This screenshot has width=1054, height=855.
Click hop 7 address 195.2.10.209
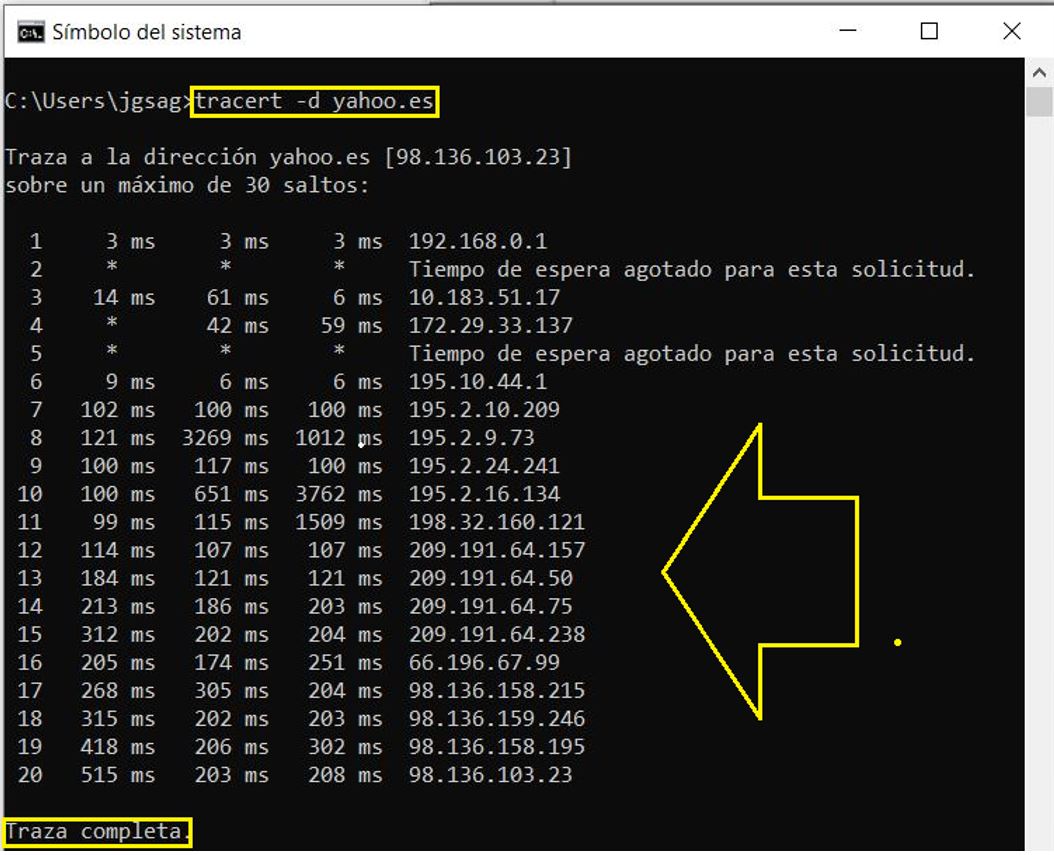[484, 410]
